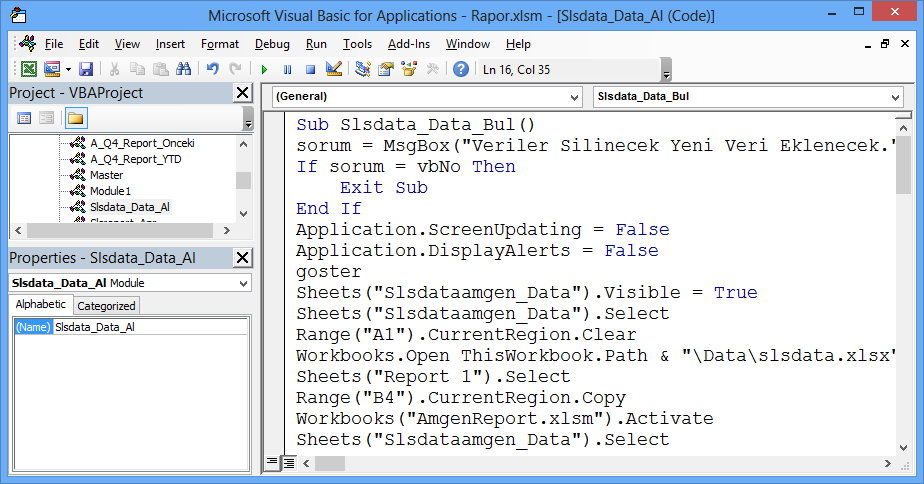The width and height of the screenshot is (924, 484).
Task: Expand the Slsdata_Data_Al Module properties dropdown
Action: pyautogui.click(x=243, y=284)
